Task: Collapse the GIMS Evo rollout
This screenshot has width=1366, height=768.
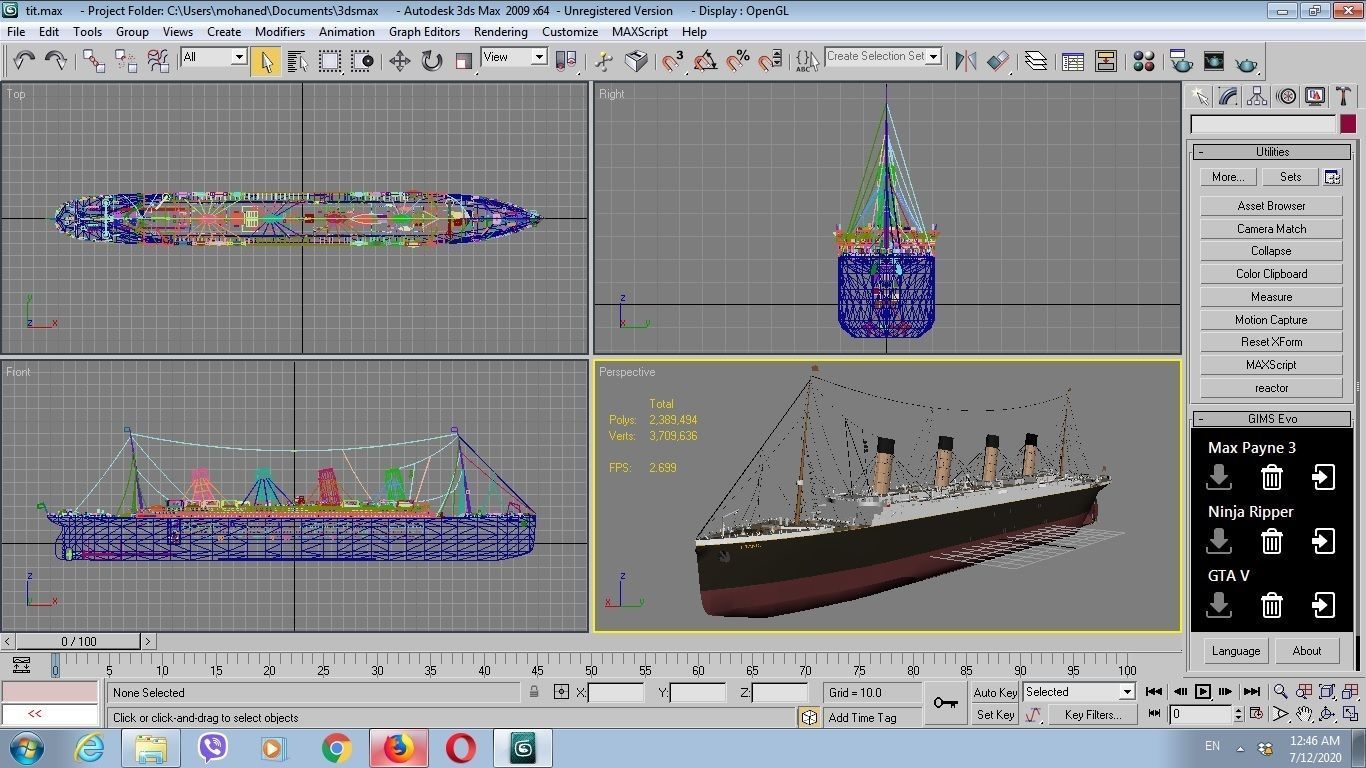Action: (x=1272, y=419)
